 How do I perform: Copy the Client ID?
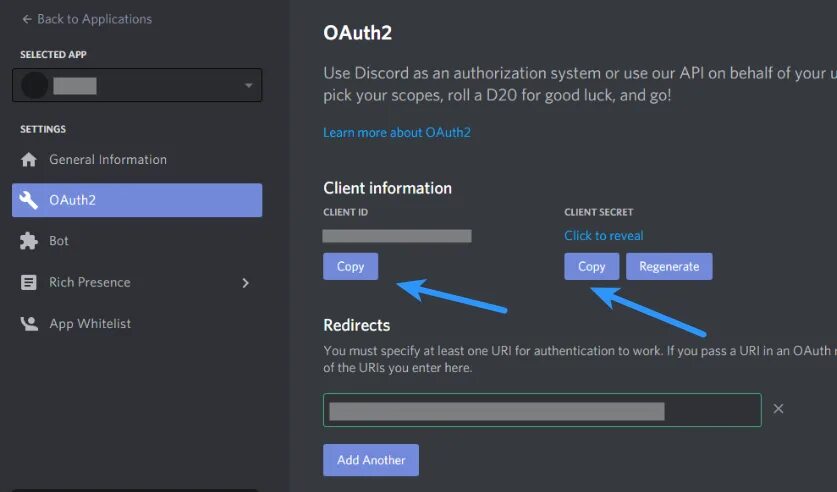coord(350,266)
